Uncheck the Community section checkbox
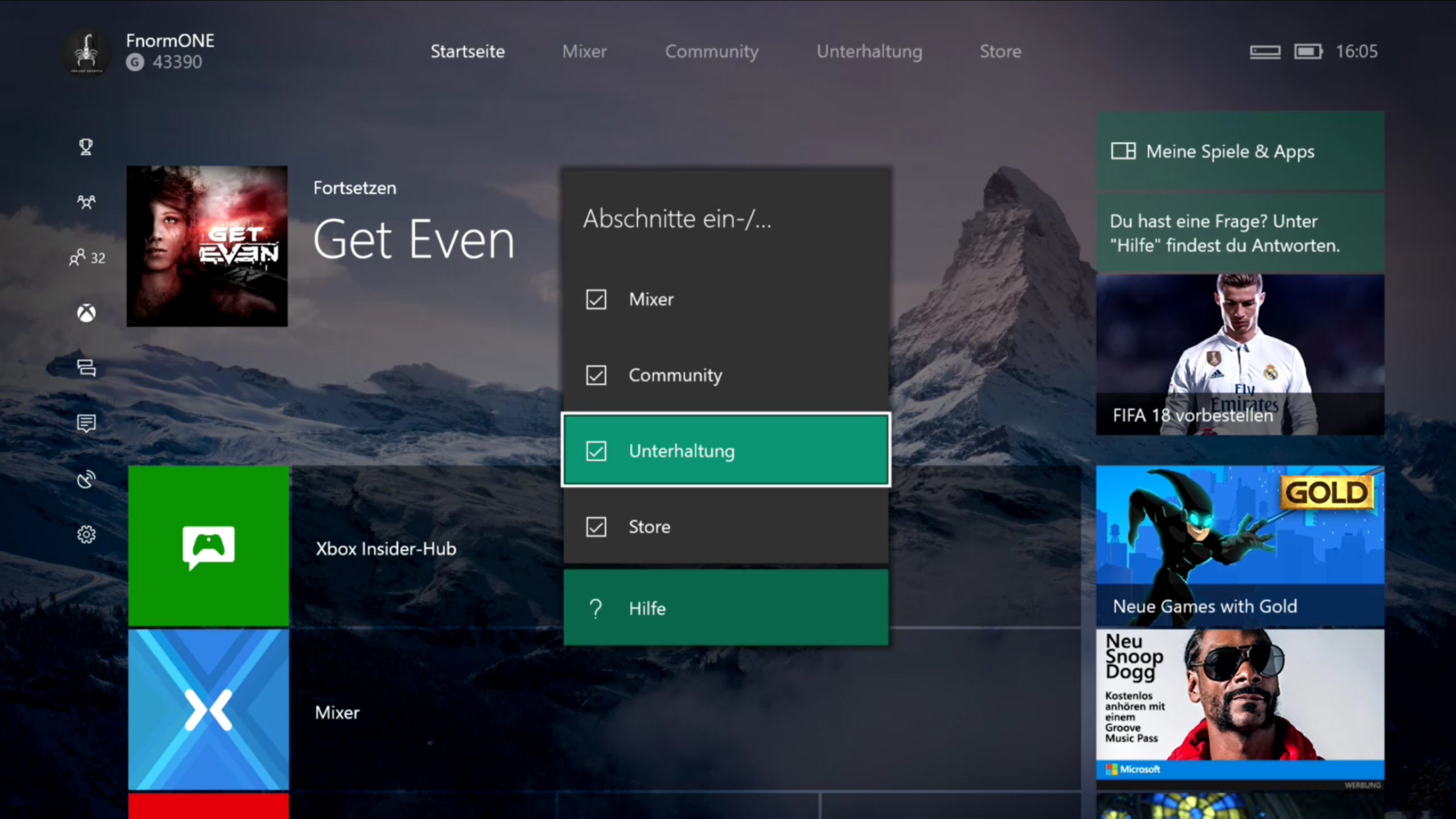 coord(596,375)
